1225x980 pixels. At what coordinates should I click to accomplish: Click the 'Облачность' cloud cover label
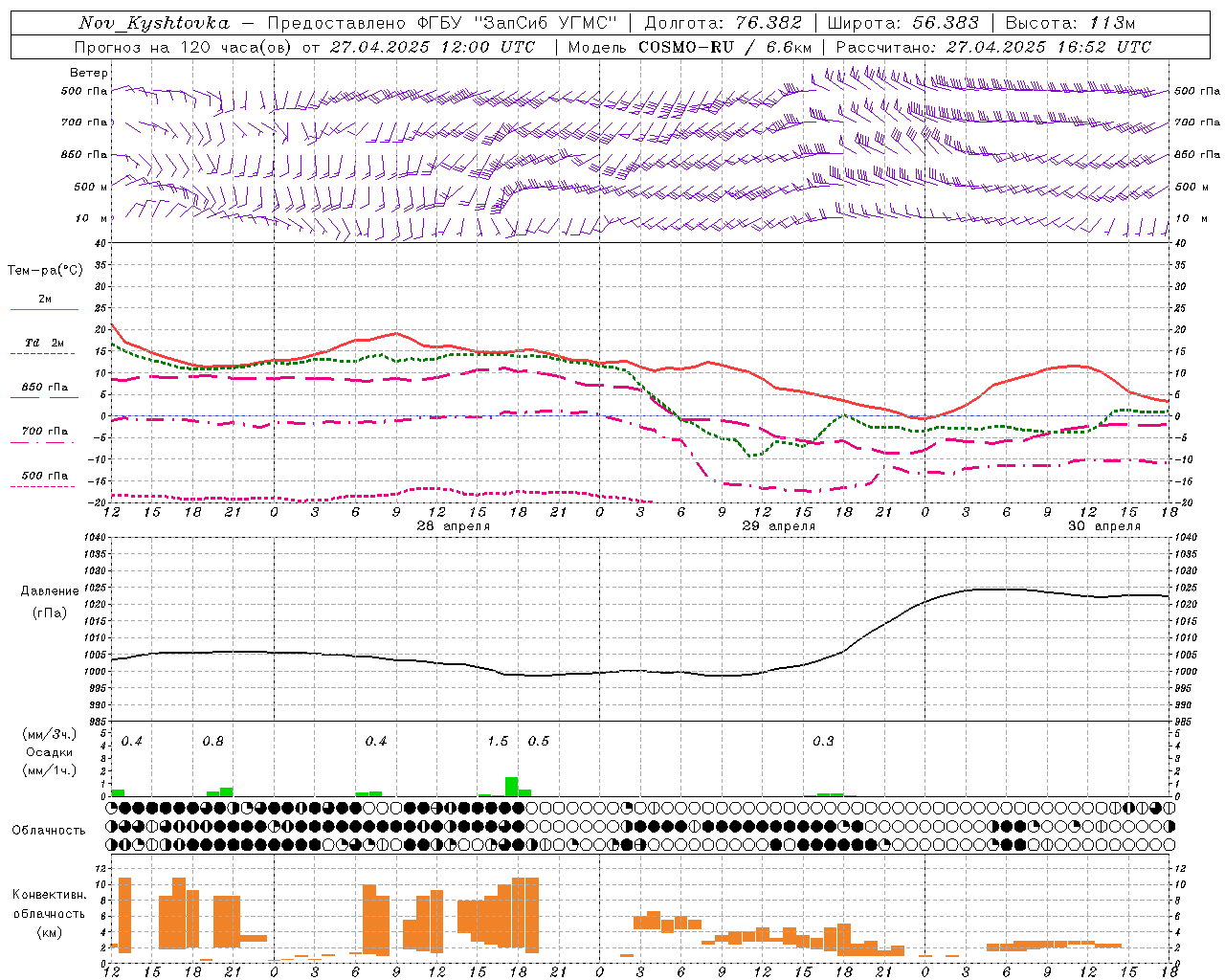(49, 831)
